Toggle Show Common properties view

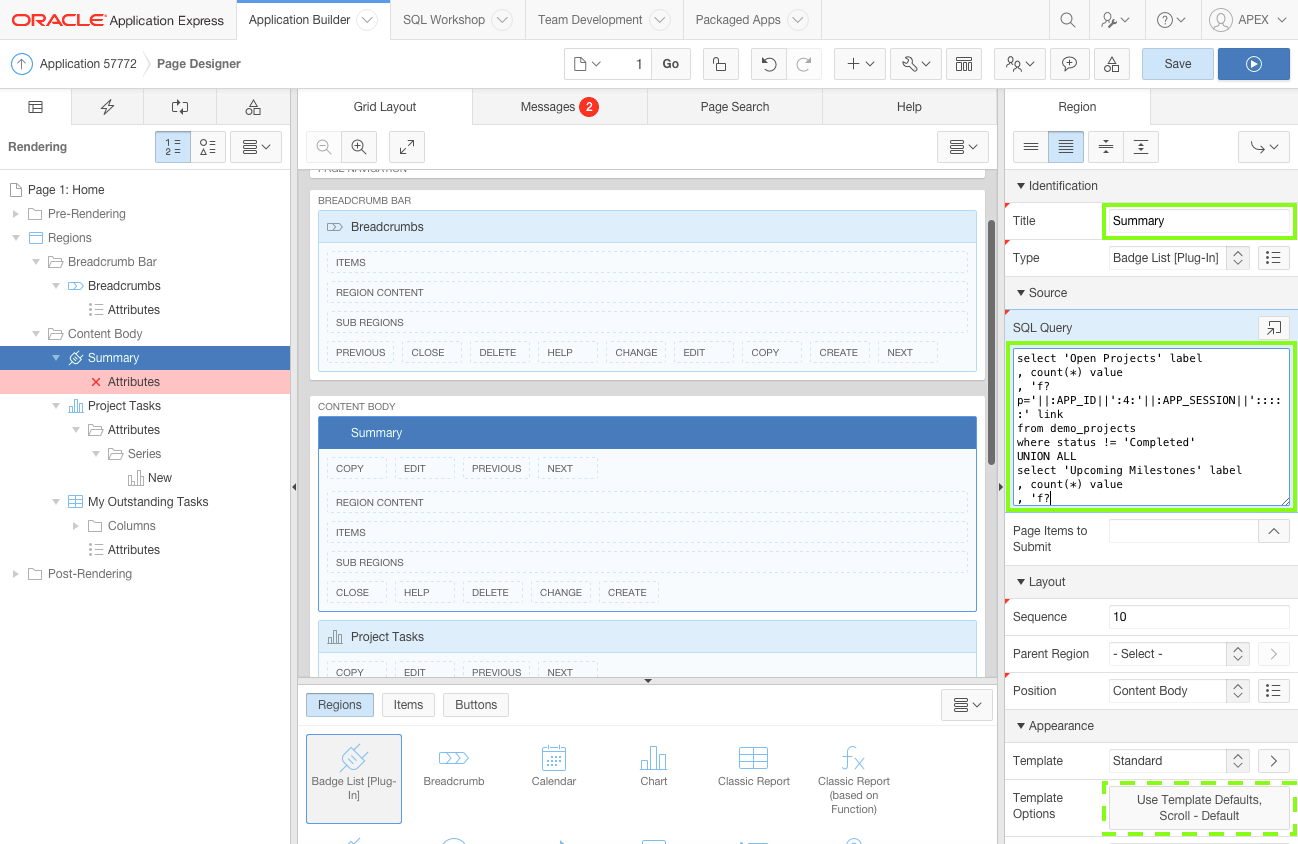click(x=1030, y=147)
